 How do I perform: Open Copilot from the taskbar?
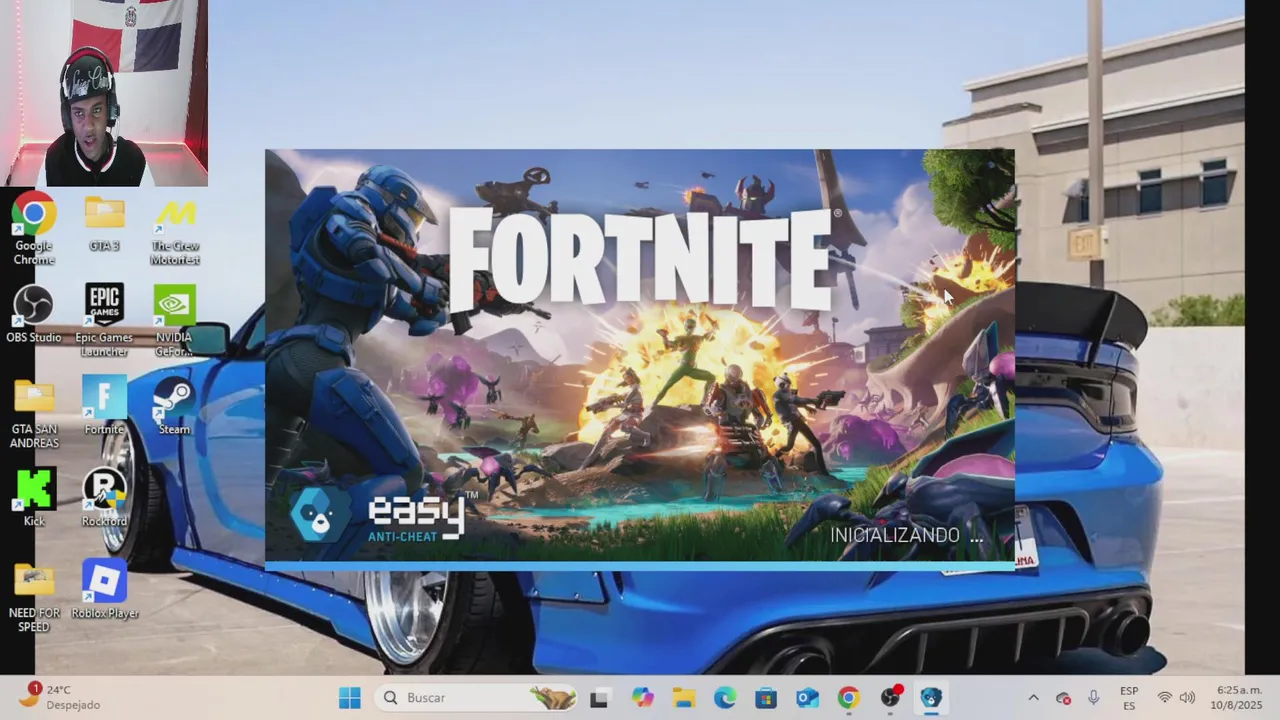pyautogui.click(x=642, y=698)
